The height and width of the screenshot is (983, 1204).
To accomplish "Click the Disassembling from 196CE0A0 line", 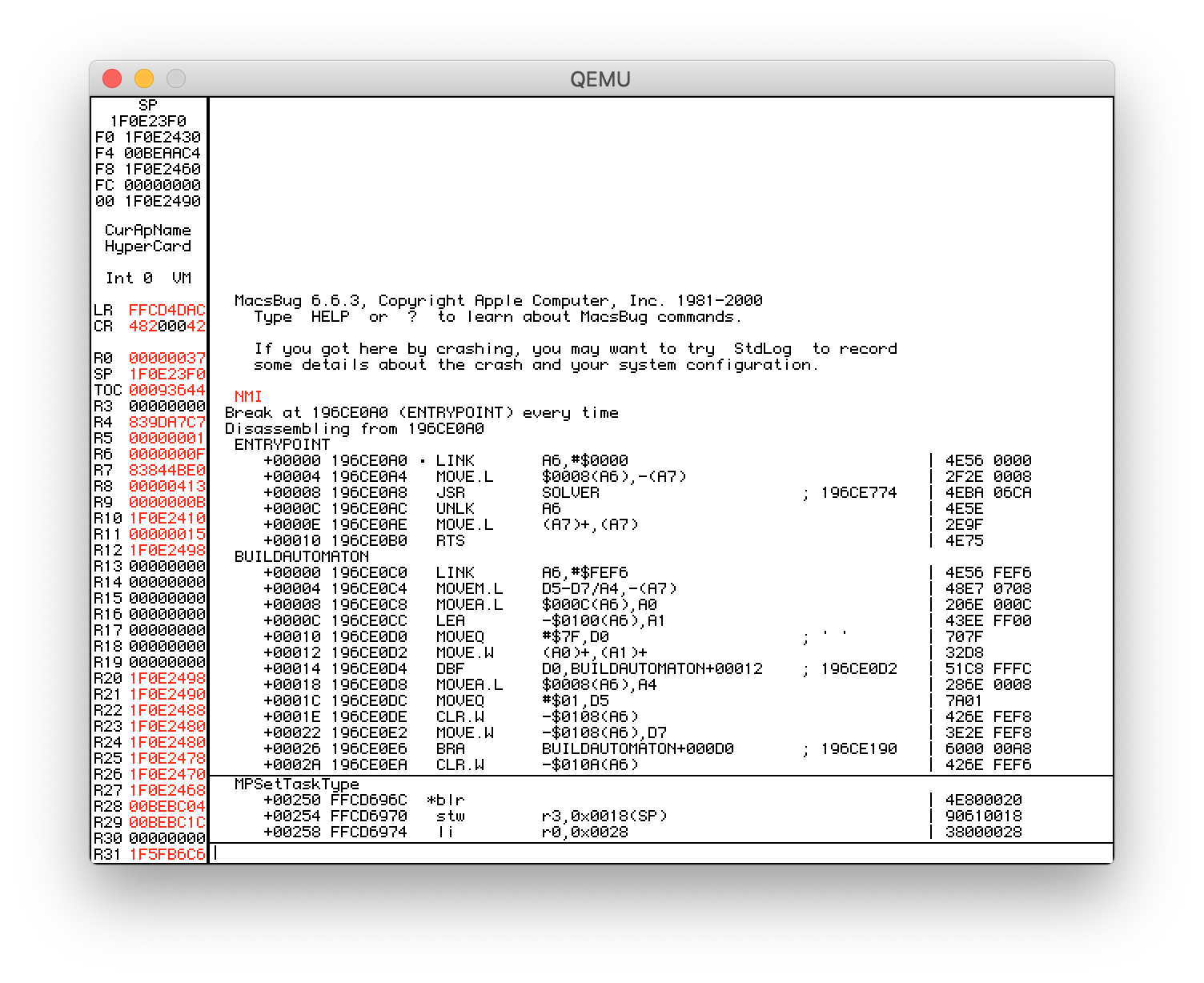I will point(355,428).
